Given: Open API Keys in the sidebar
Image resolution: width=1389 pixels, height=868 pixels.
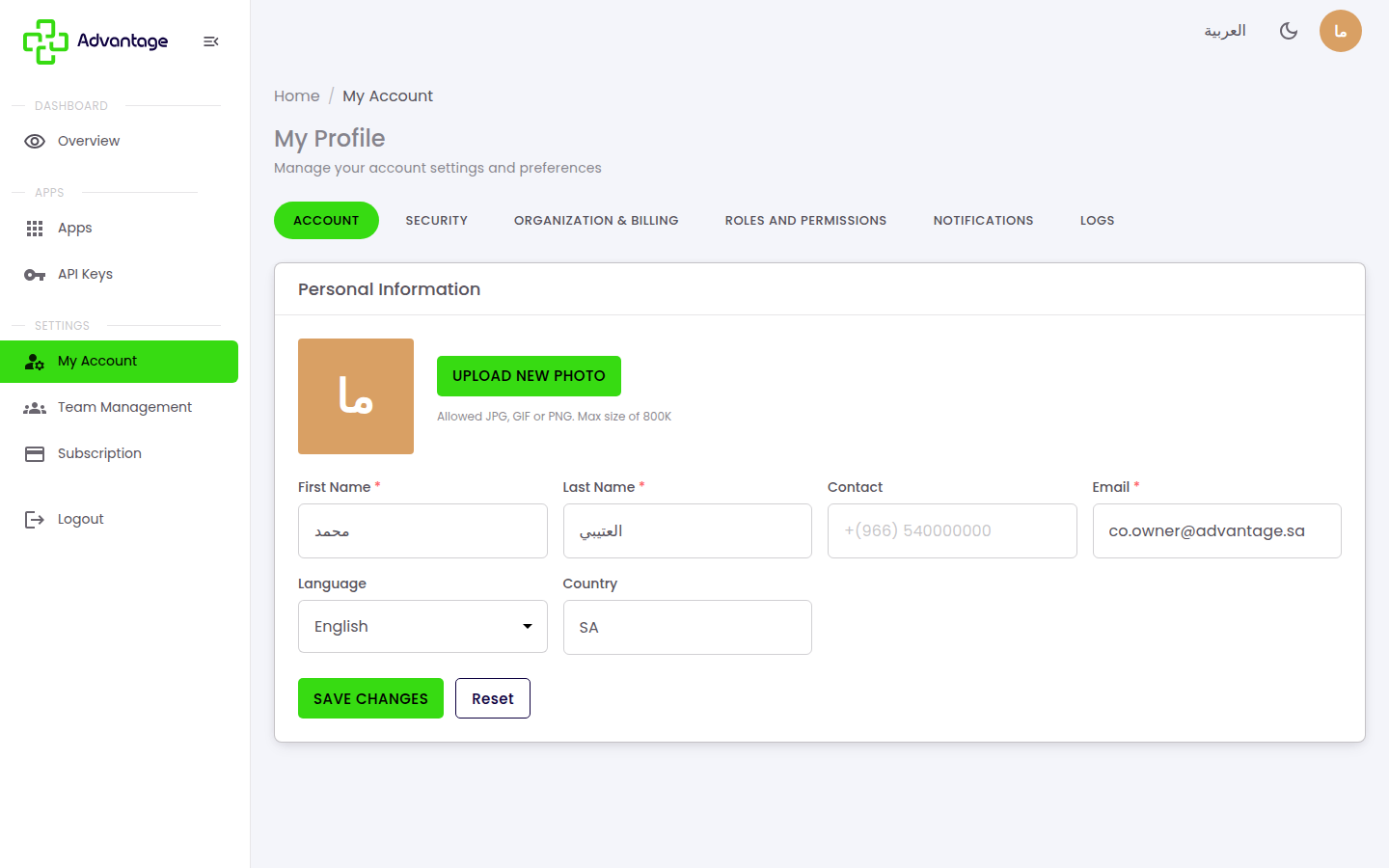Looking at the screenshot, I should 120,275.
